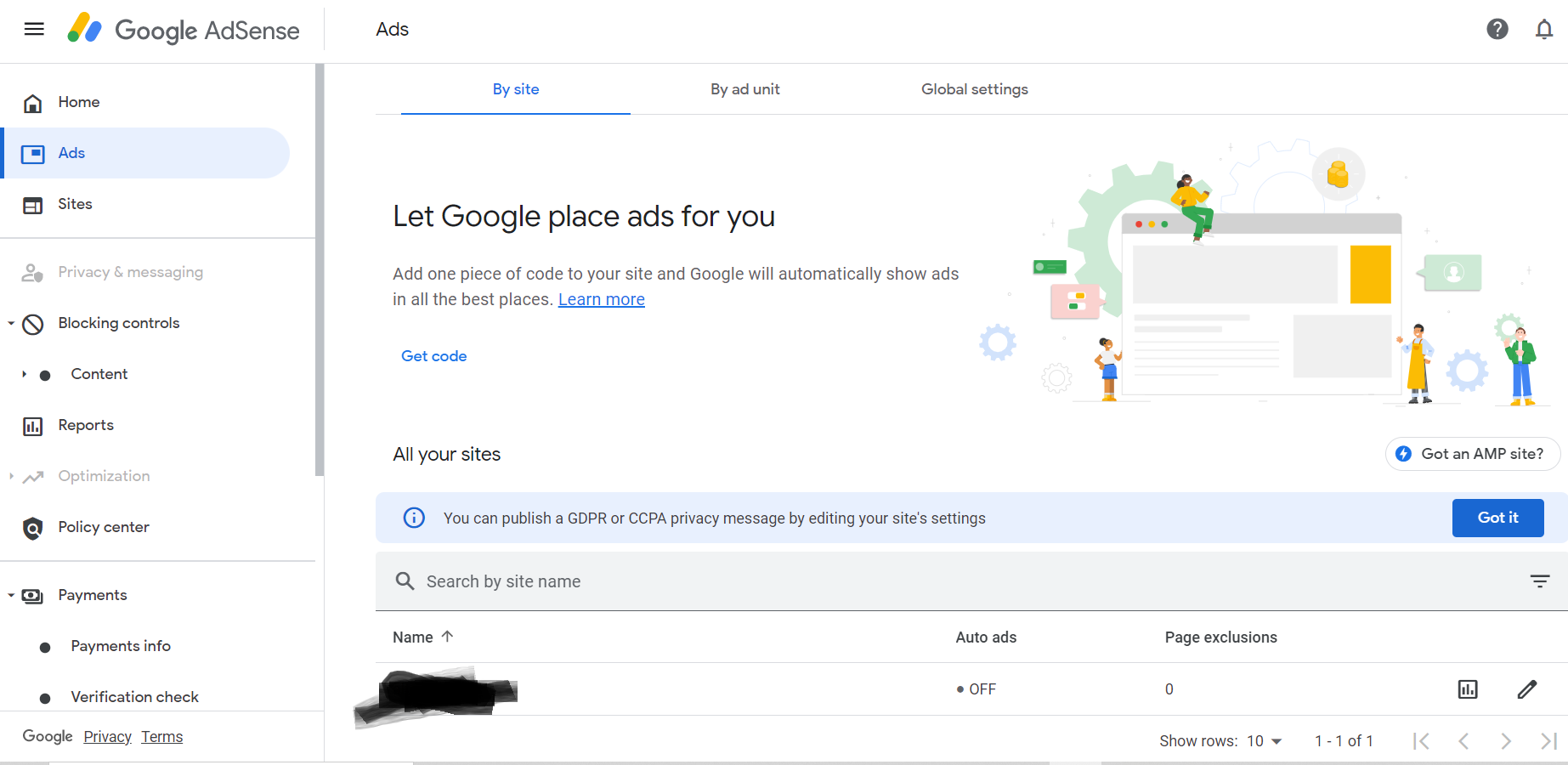Viewport: 1568px width, 765px height.
Task: Expand the Blocking controls section
Action: 11,324
